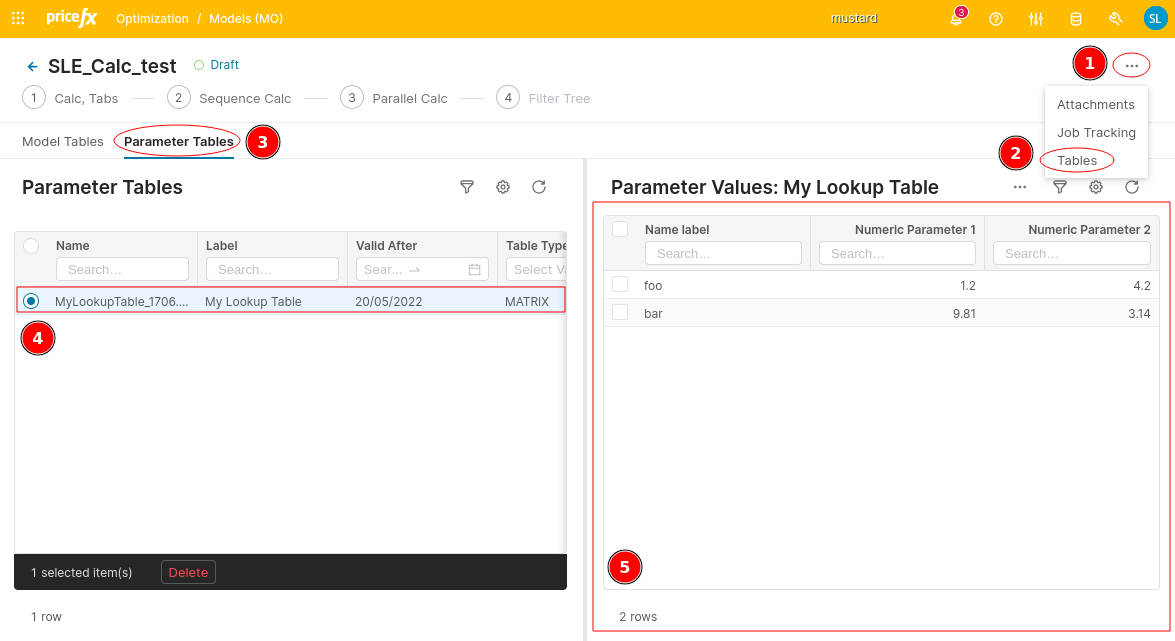Switch to the Model Tables tab
1175x641 pixels.
[63, 142]
